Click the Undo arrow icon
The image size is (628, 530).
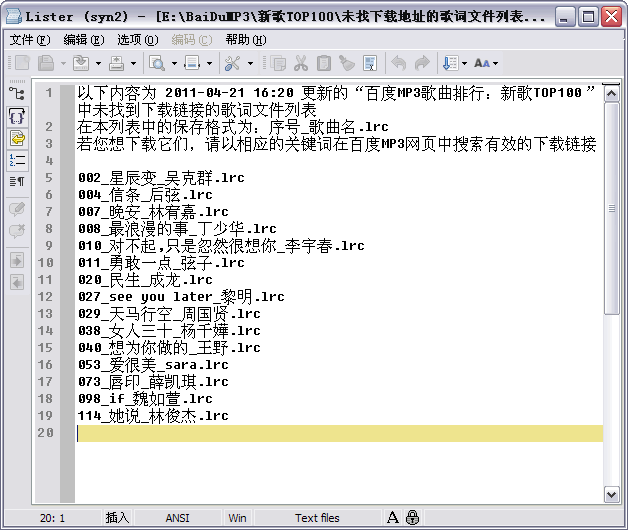click(x=399, y=63)
